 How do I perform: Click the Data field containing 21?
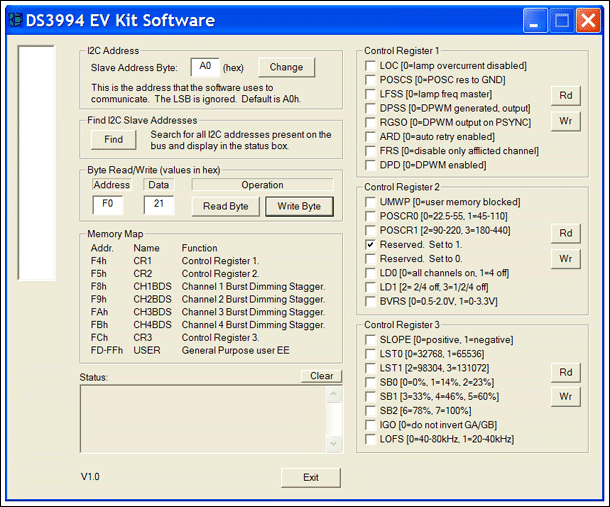click(x=159, y=205)
